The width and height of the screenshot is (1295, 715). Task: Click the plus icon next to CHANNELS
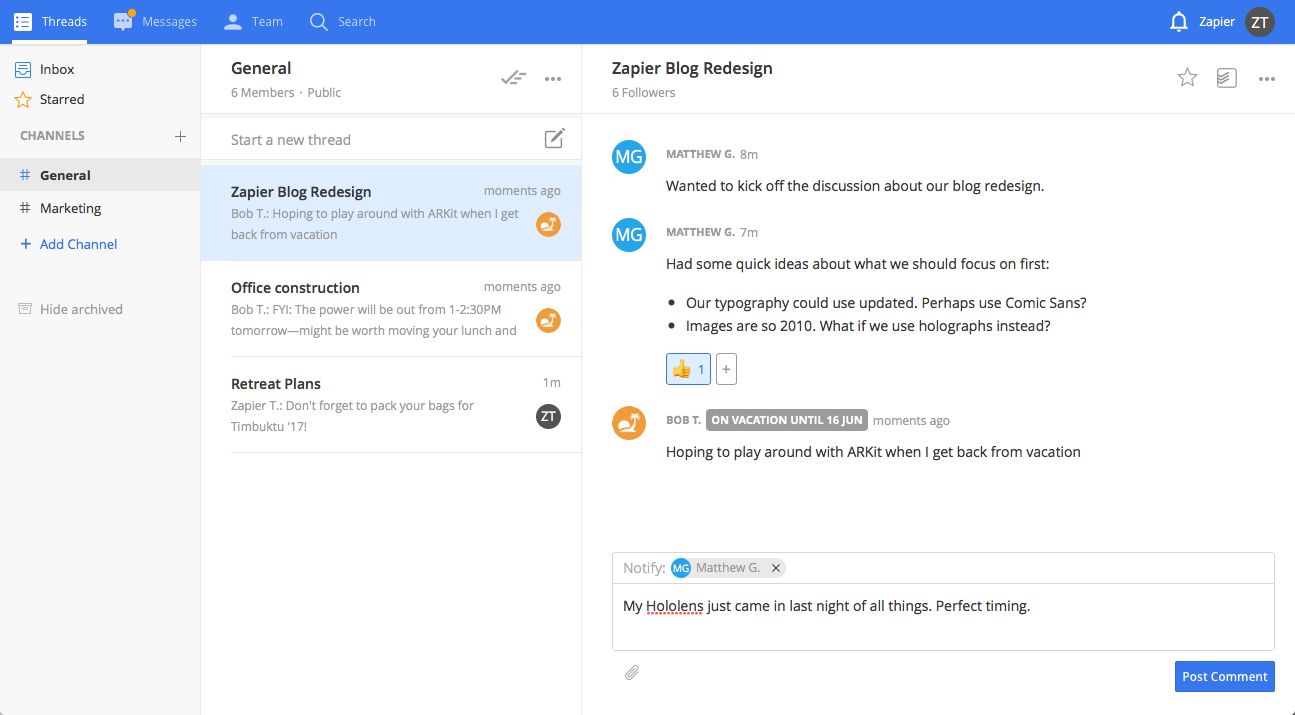(x=180, y=136)
